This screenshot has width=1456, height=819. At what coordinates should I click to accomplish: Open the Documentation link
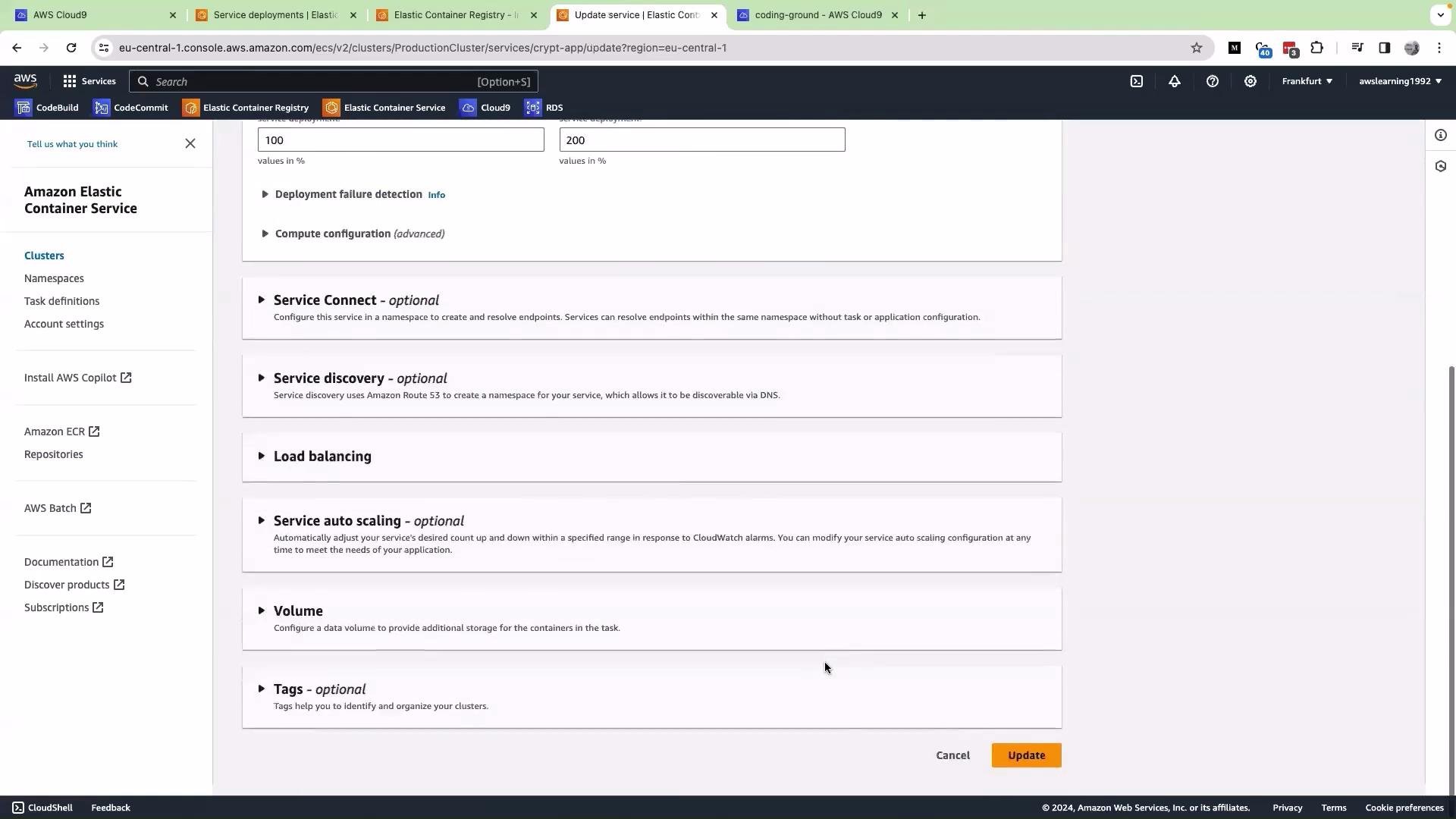click(x=69, y=562)
